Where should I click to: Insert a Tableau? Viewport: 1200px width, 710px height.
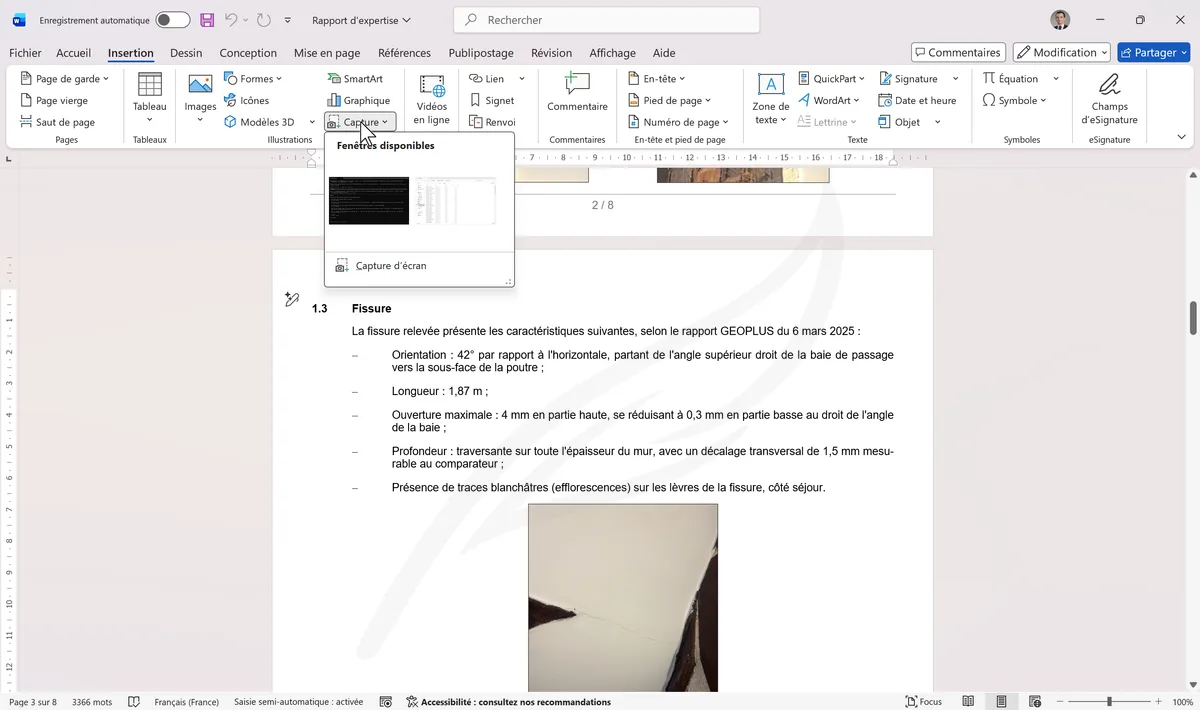[x=149, y=95]
